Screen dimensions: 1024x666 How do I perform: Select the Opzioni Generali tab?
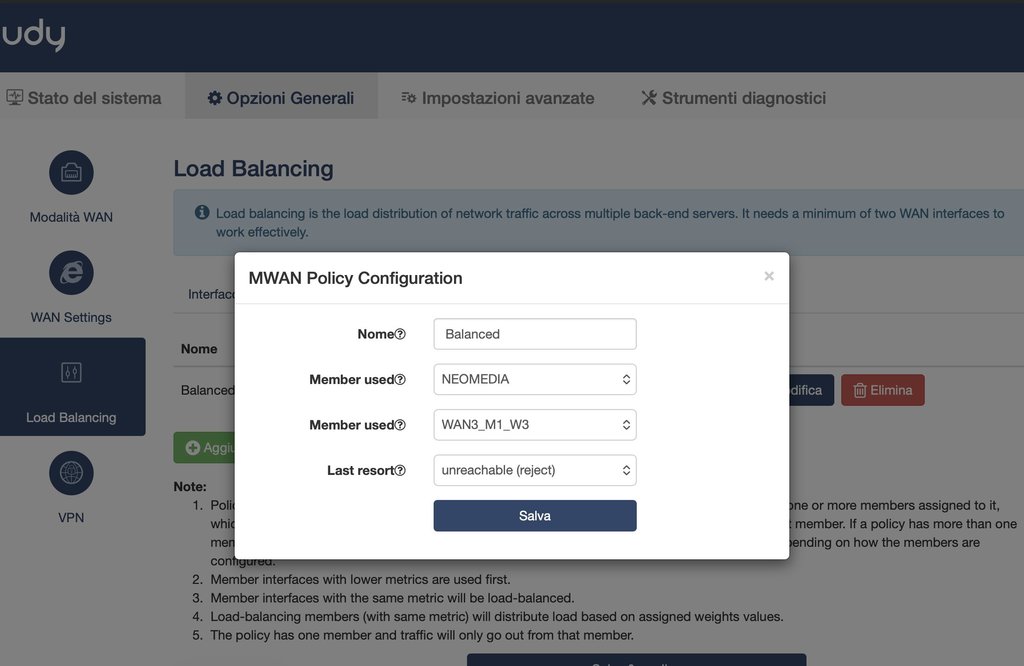(x=281, y=98)
